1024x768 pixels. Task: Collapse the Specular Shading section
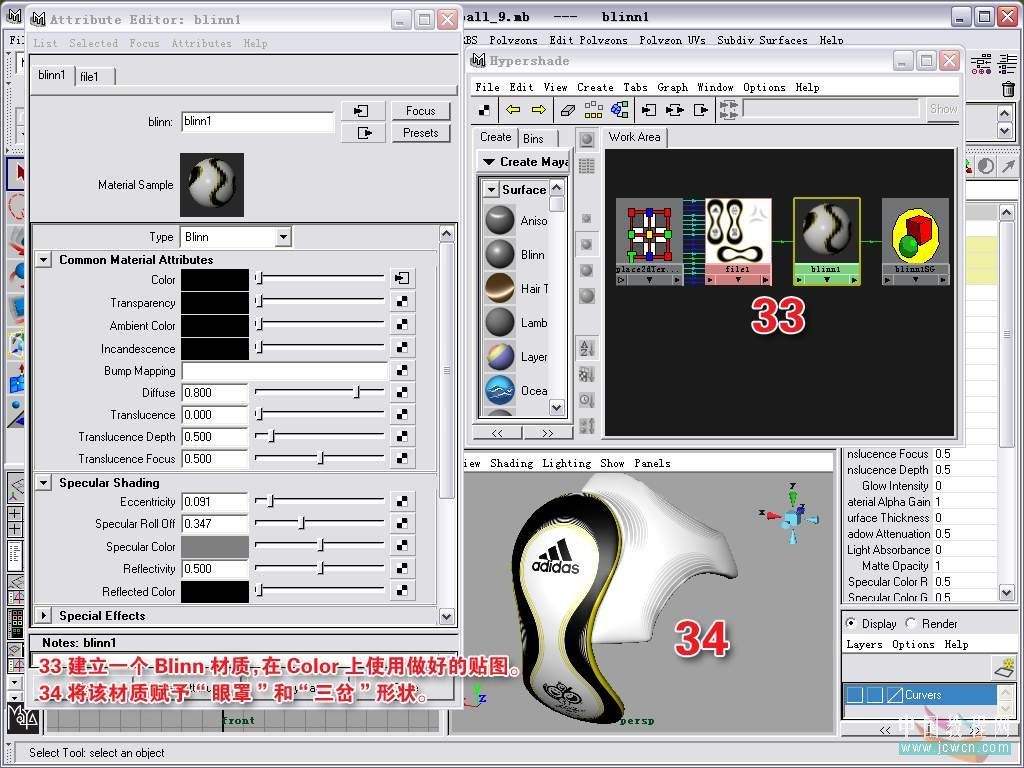tap(43, 483)
